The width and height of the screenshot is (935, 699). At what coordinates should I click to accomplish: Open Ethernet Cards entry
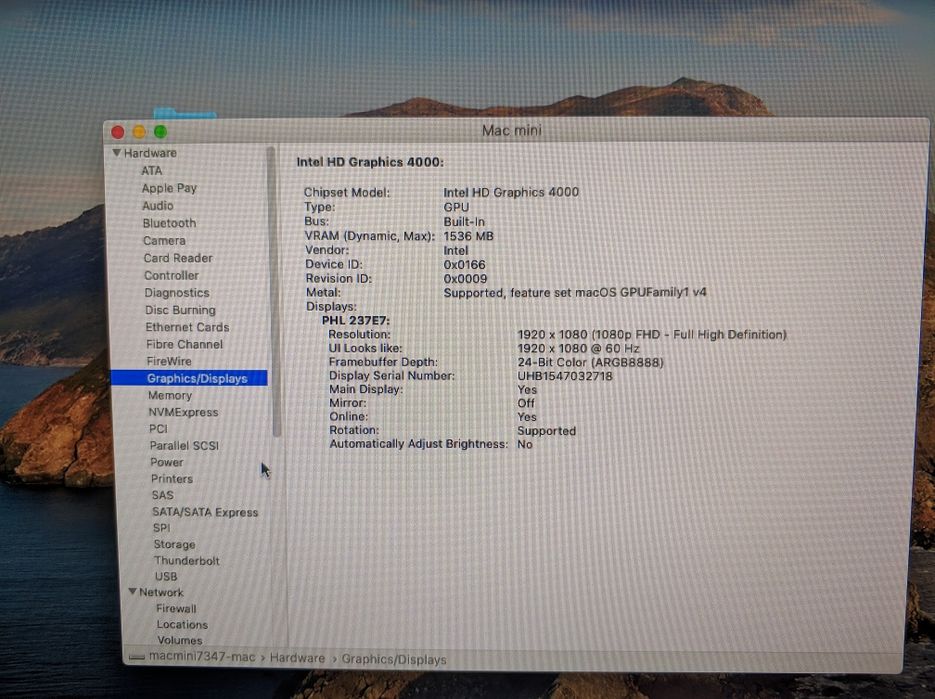187,327
